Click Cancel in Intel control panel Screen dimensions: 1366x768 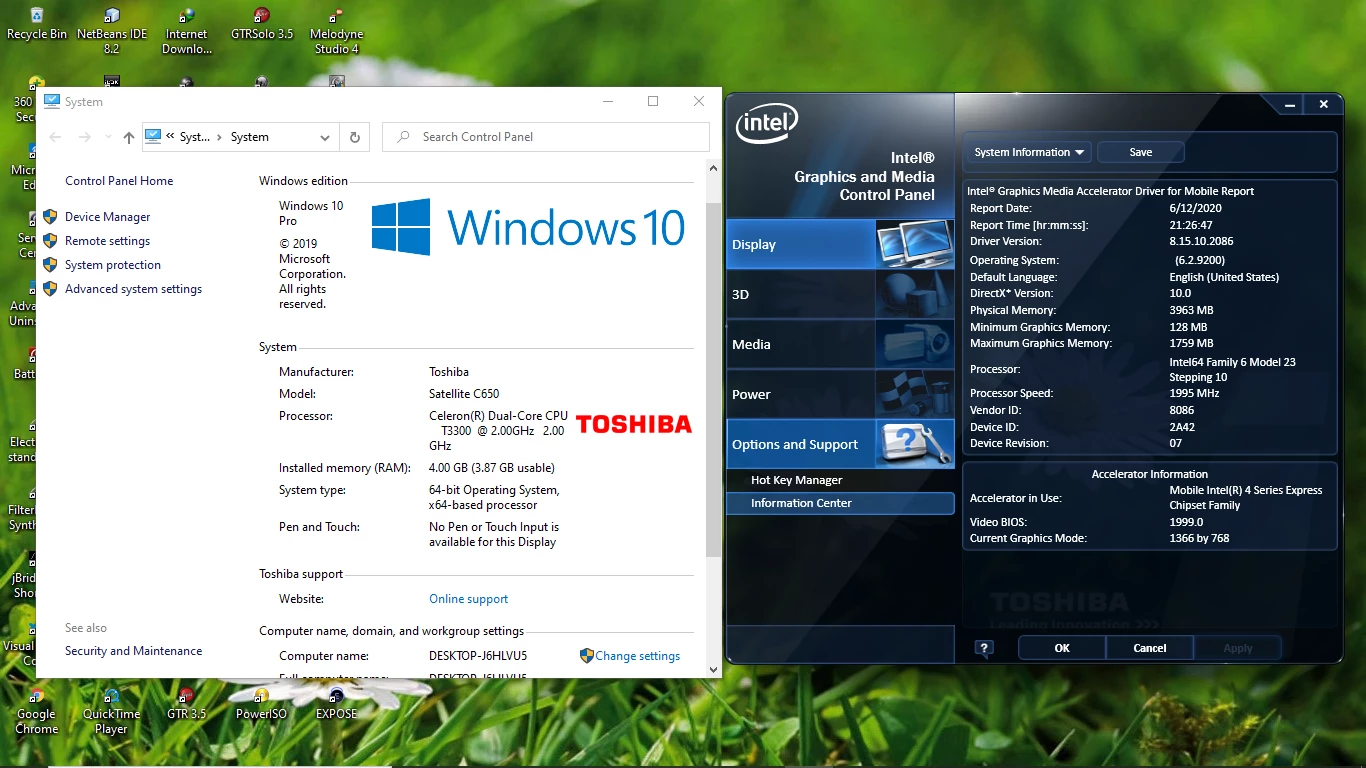(x=1150, y=648)
